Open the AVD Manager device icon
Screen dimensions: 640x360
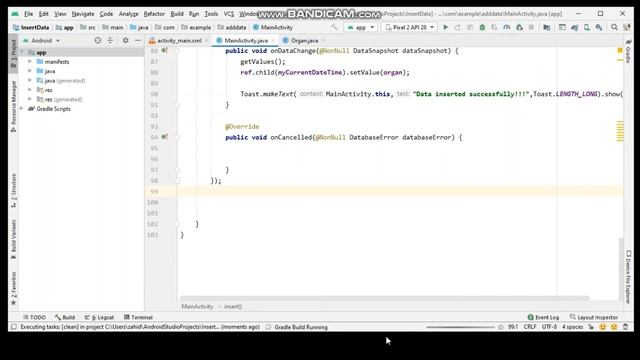(x=587, y=27)
